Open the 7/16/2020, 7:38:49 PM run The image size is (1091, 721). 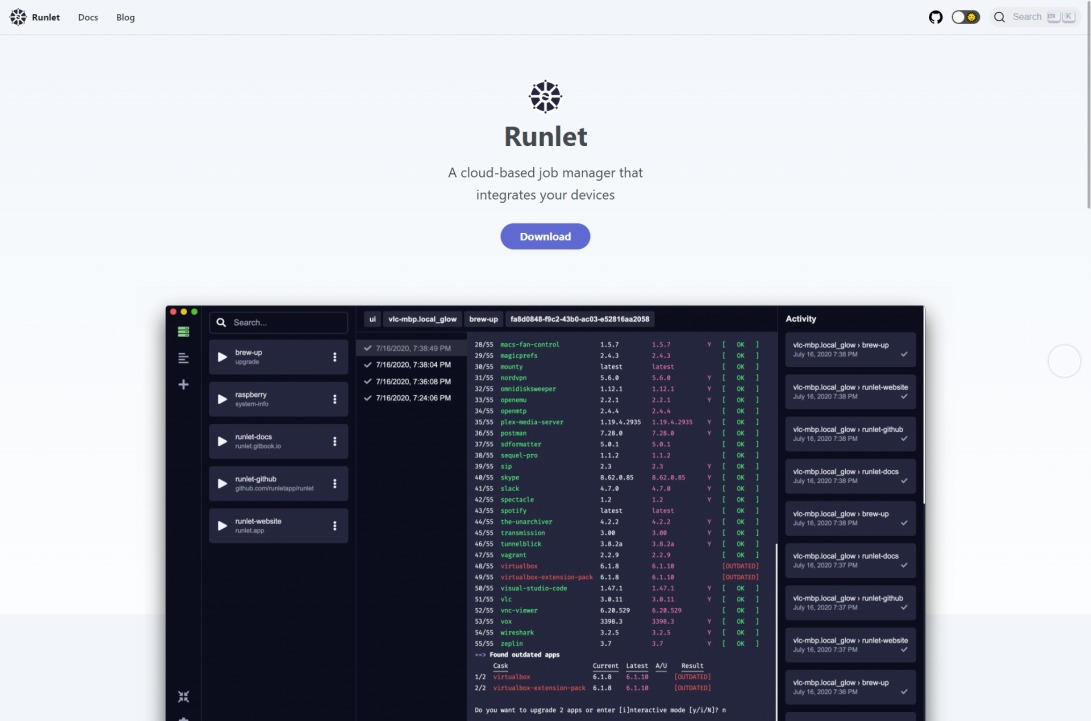411,348
